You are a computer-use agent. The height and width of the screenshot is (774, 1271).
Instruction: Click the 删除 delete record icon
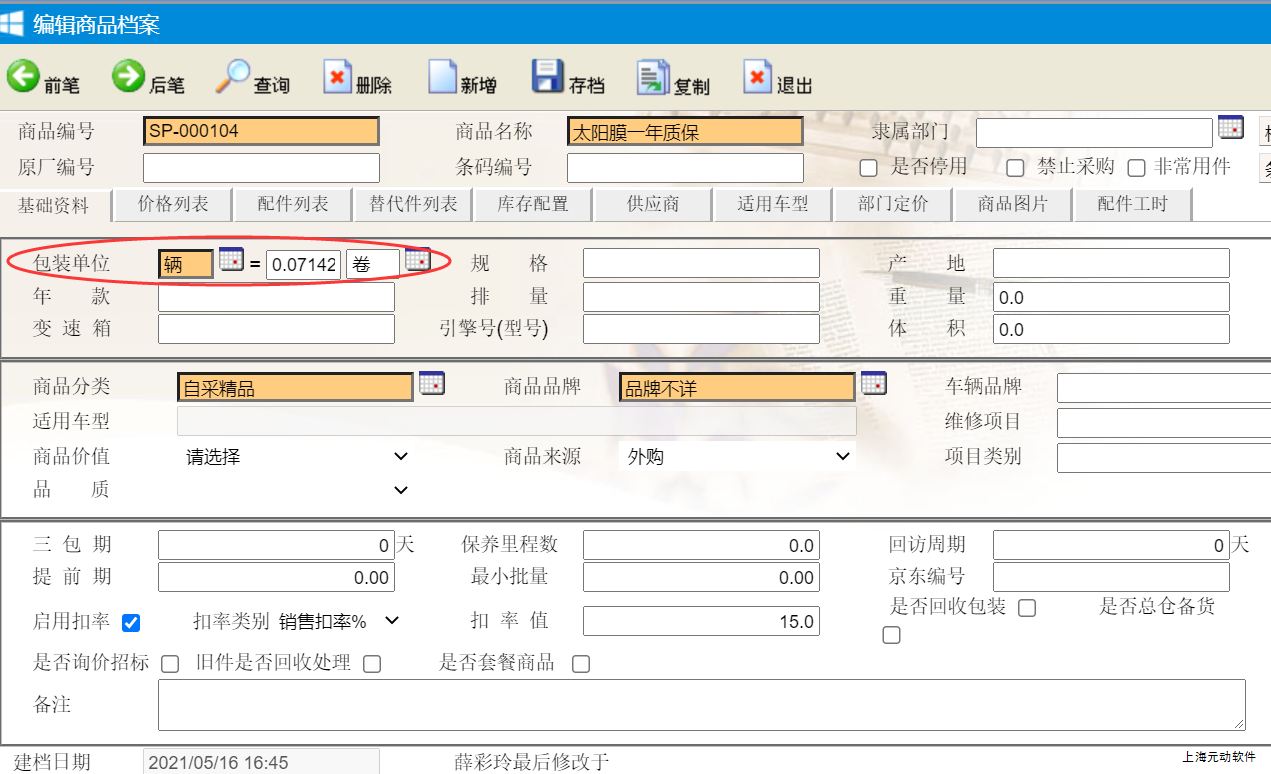(338, 77)
